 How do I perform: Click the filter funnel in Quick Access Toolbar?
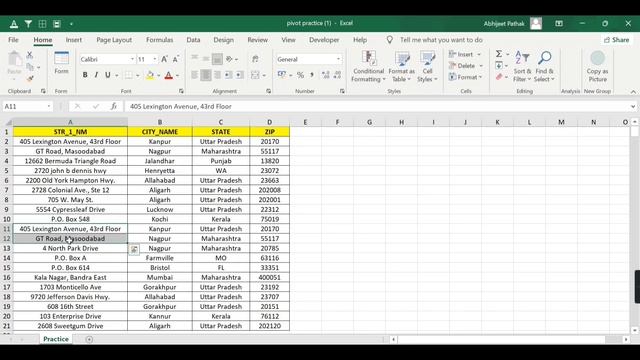pyautogui.click(x=28, y=24)
